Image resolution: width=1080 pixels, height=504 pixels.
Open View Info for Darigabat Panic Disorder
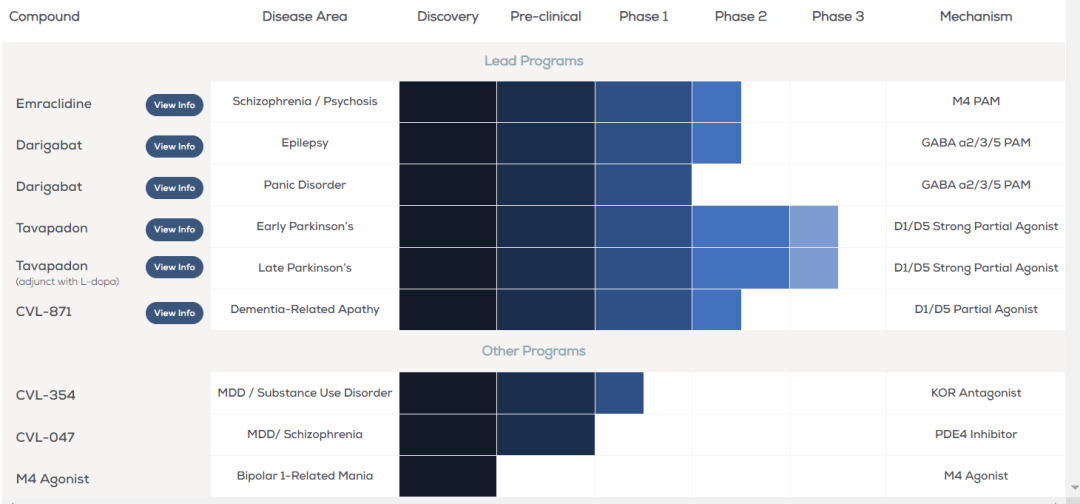[x=174, y=188]
